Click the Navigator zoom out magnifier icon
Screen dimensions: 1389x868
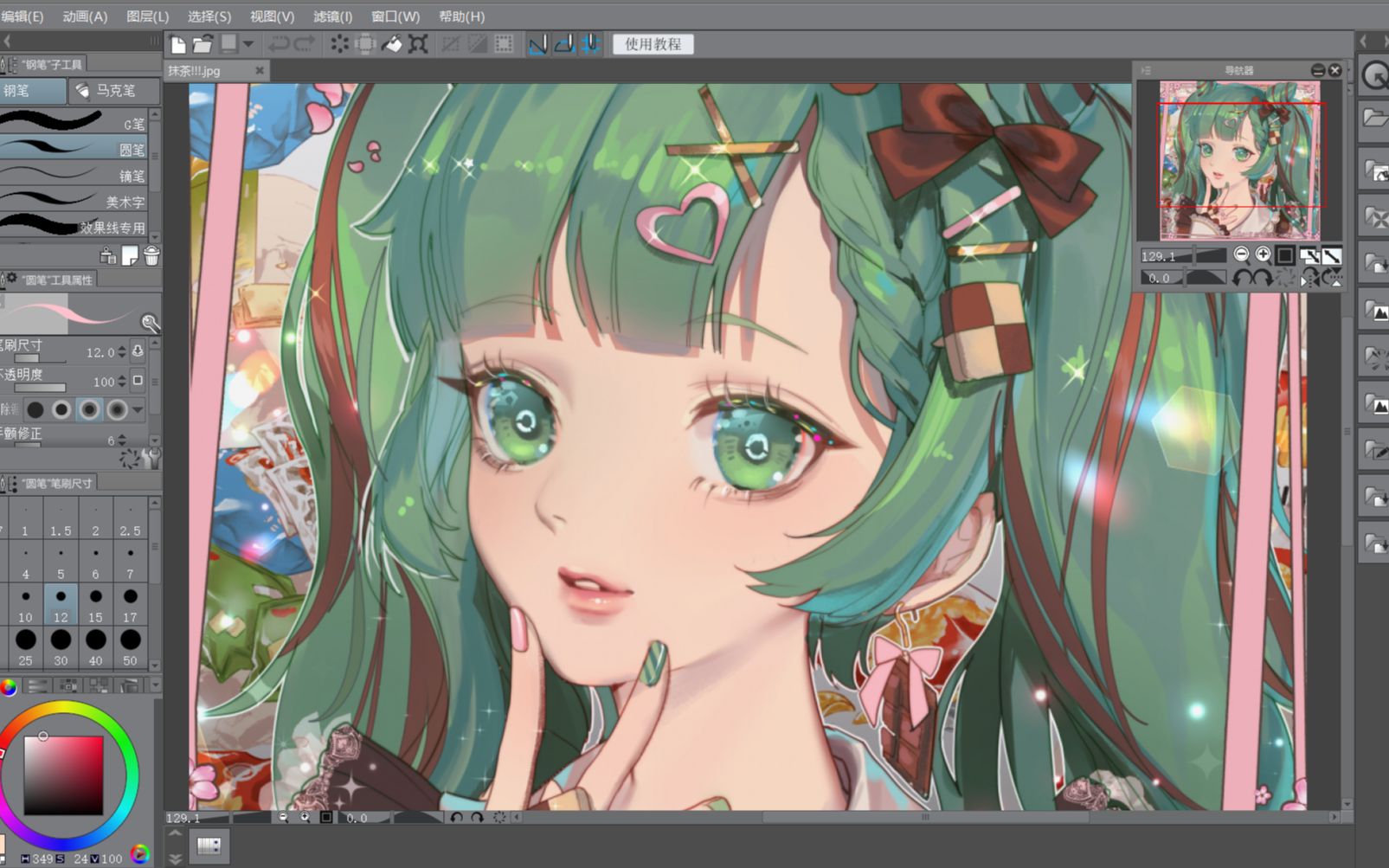click(x=1241, y=254)
